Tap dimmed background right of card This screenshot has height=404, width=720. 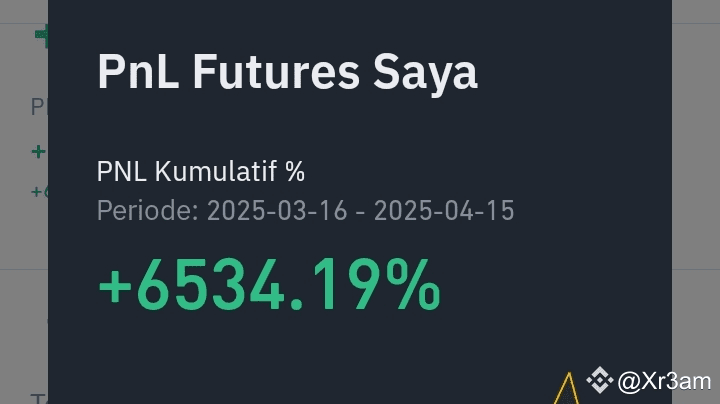[x=695, y=200]
